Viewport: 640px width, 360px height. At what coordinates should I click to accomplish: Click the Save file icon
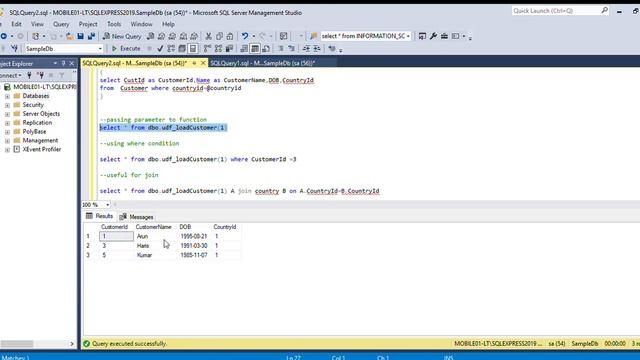tap(80, 36)
